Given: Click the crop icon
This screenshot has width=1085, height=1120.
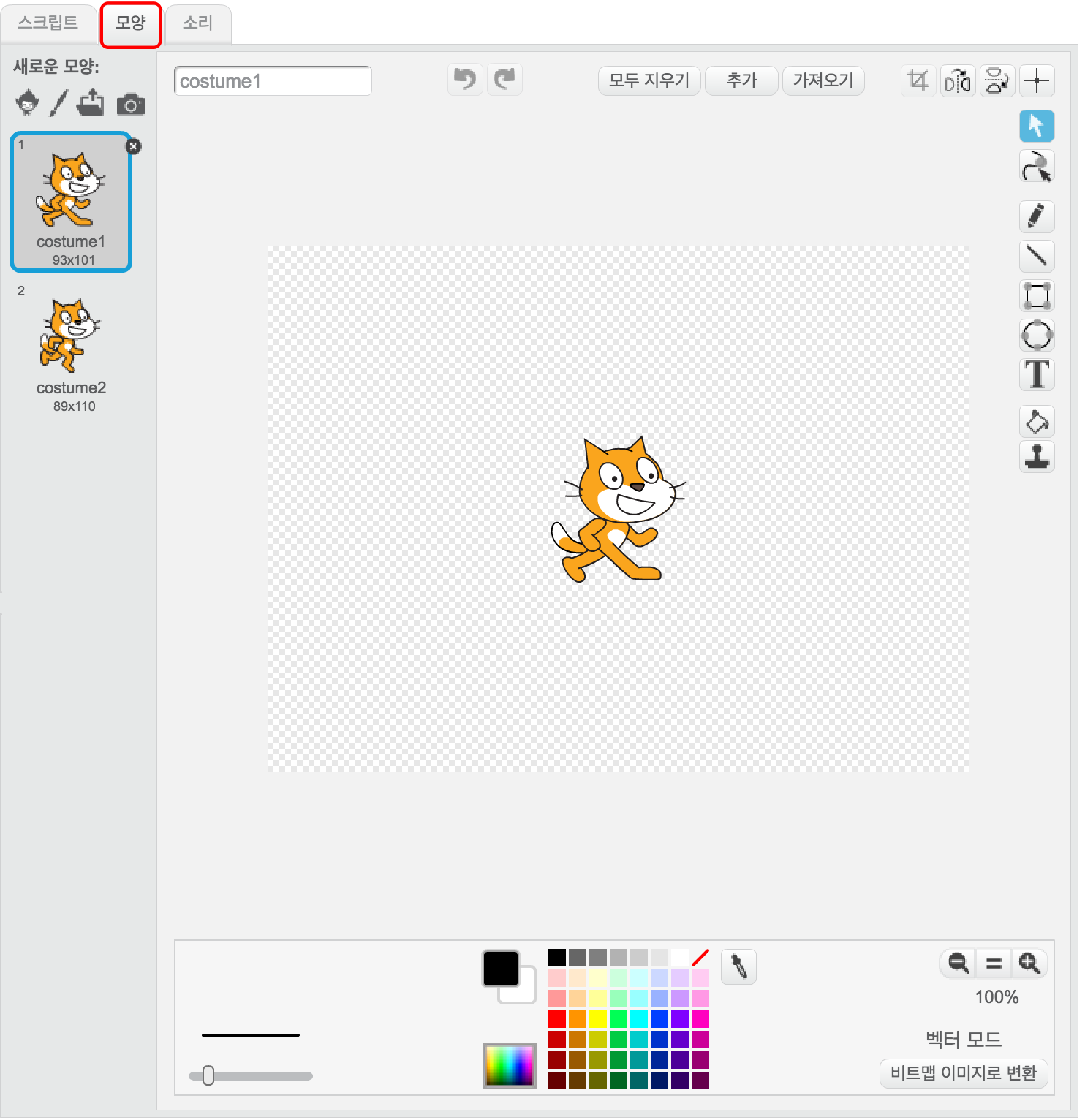Looking at the screenshot, I should click(x=918, y=80).
